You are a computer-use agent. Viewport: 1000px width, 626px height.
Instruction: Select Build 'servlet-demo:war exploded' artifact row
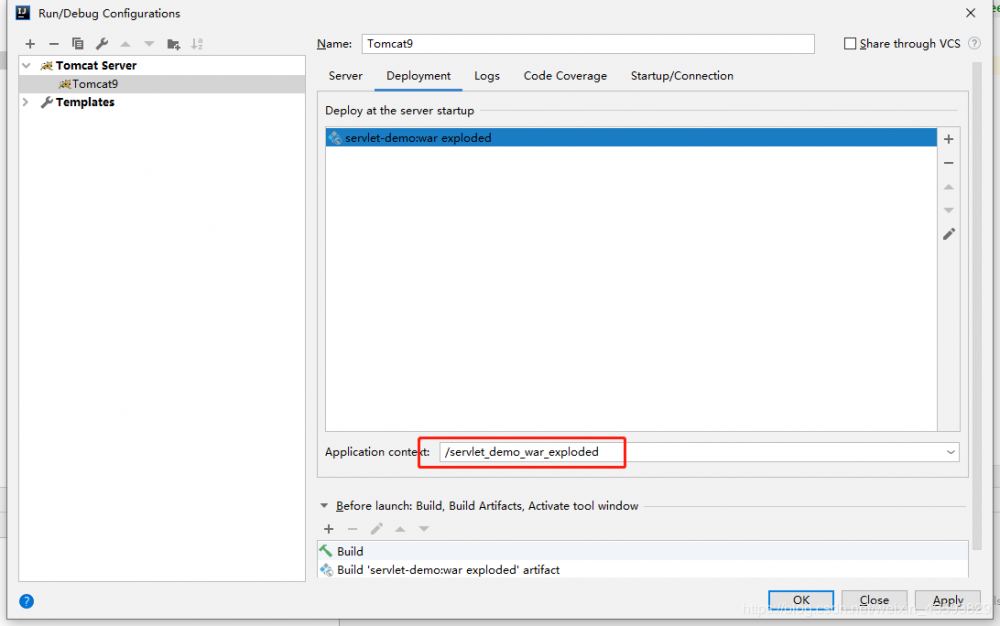[642, 569]
